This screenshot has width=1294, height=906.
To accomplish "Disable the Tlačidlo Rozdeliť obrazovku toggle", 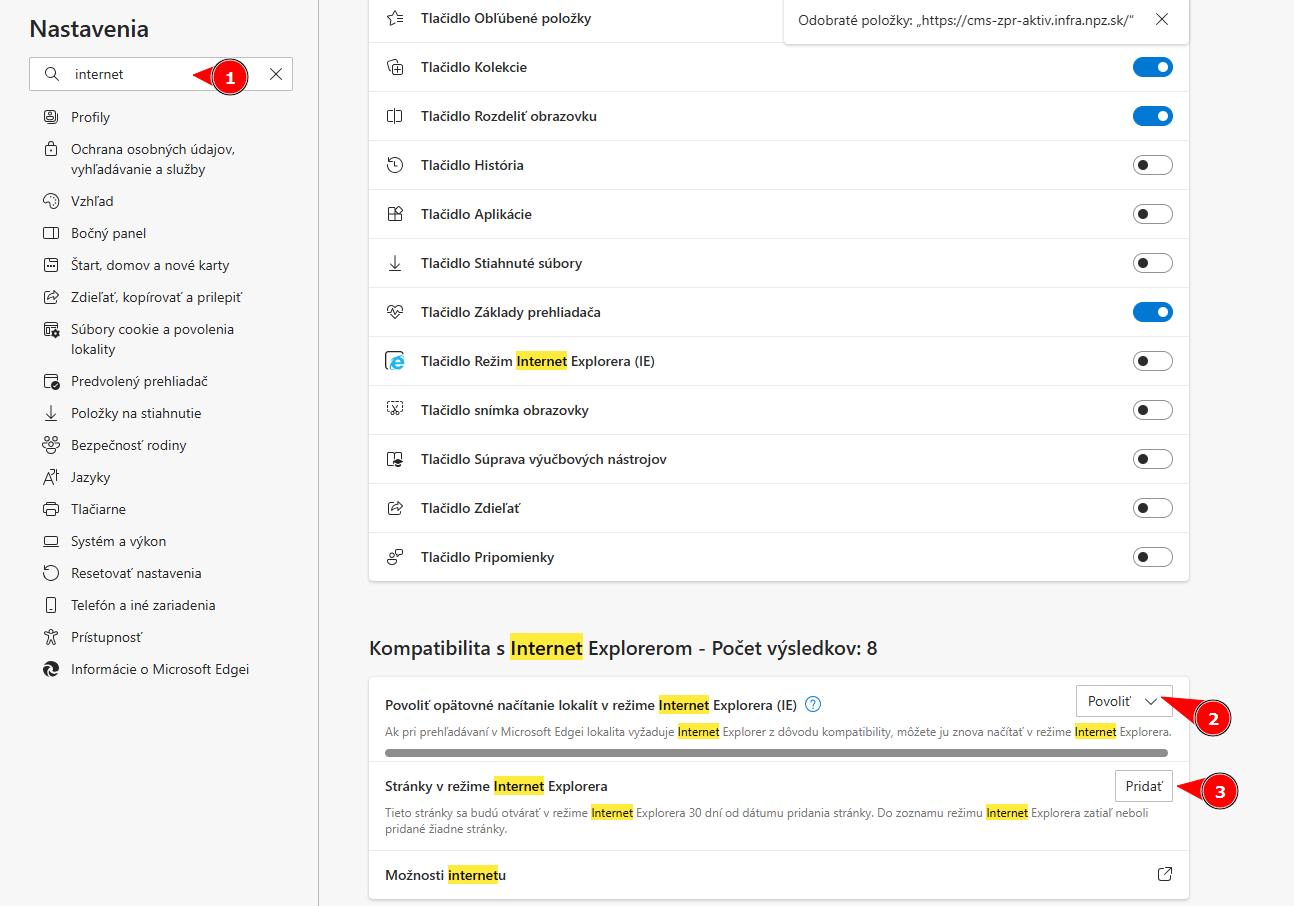I will [x=1152, y=116].
